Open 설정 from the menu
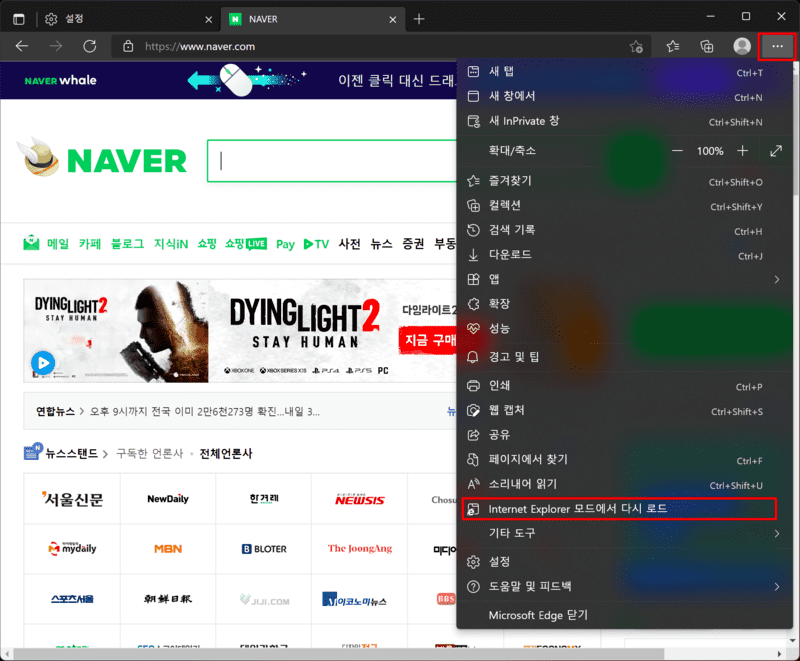The image size is (800, 661). pyautogui.click(x=624, y=562)
